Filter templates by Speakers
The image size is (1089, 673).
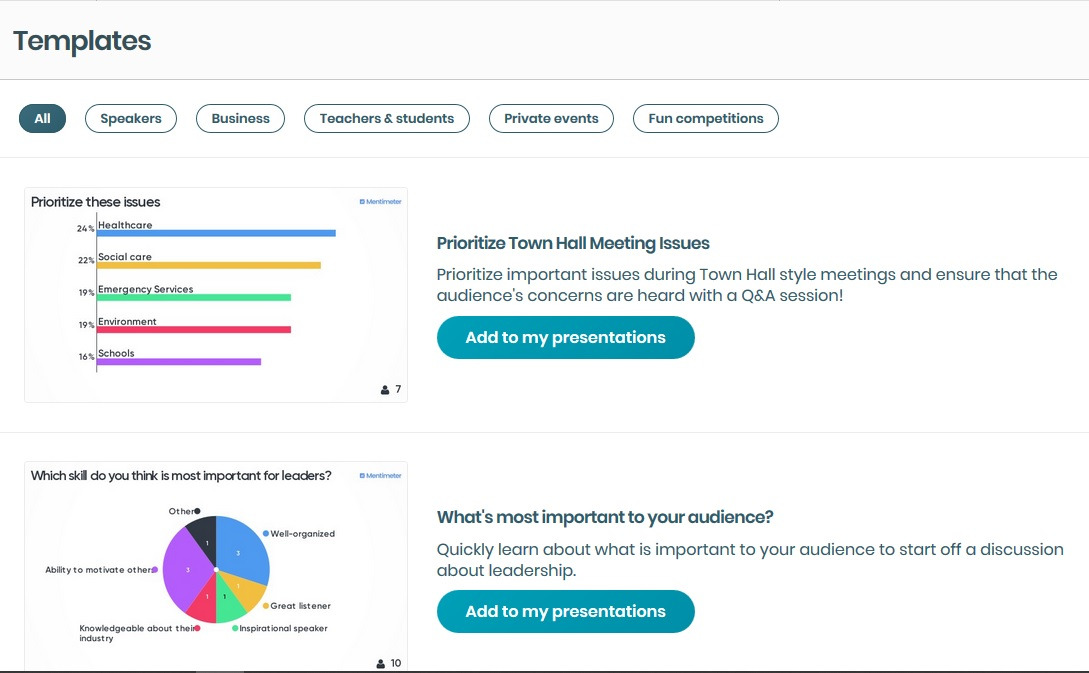[x=131, y=118]
